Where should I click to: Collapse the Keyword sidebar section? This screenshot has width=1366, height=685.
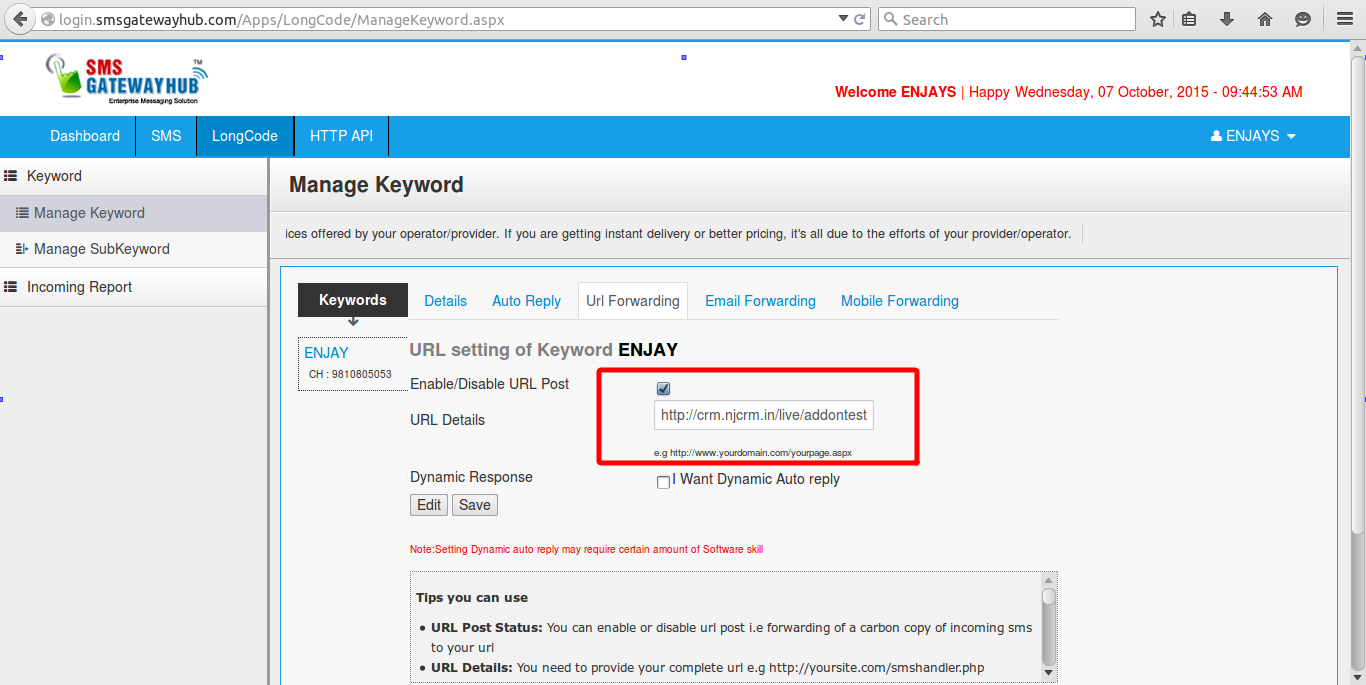point(133,176)
